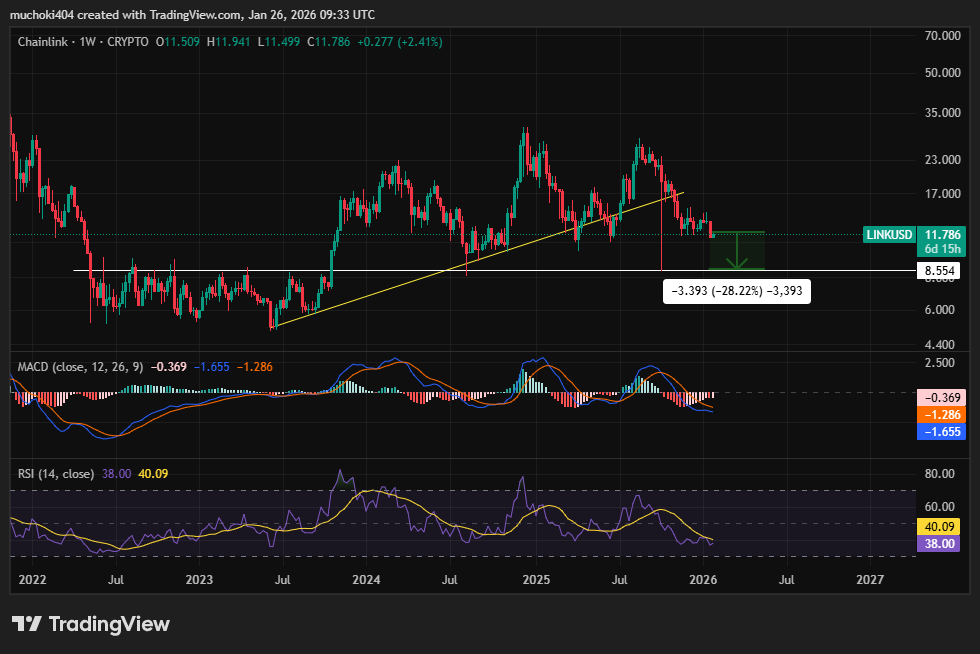Click the purple RSI 38.00 value tag
Viewport: 980px width, 654px height.
pos(940,543)
